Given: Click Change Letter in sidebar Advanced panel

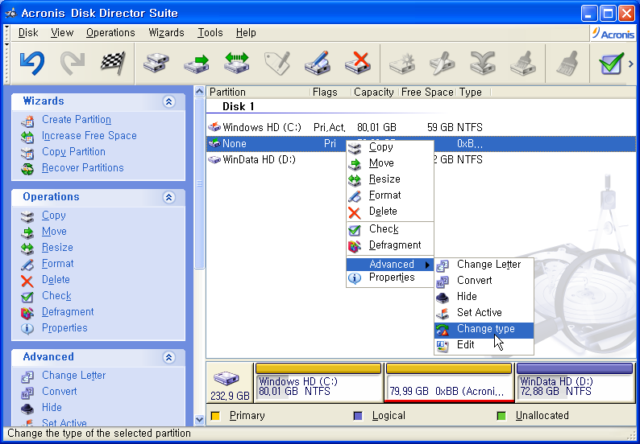Looking at the screenshot, I should (73, 375).
